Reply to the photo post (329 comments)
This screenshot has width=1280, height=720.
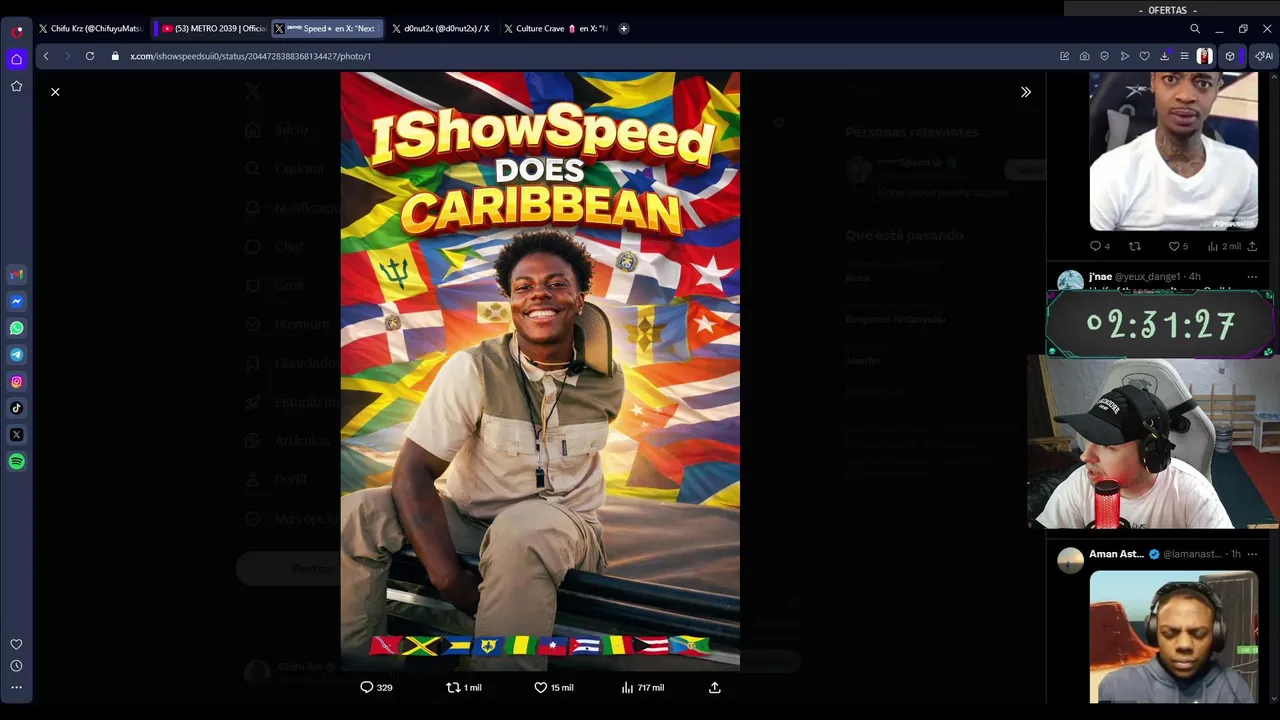click(376, 688)
